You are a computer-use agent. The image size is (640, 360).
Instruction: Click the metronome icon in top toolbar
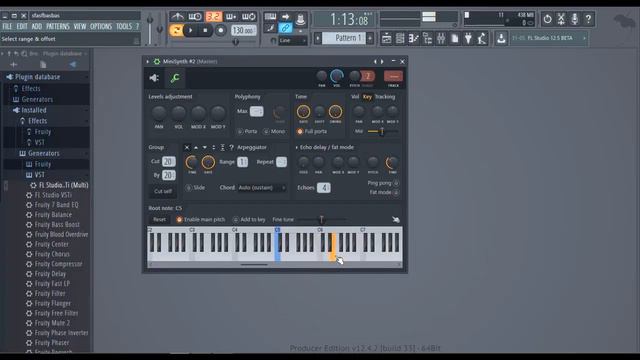177,17
